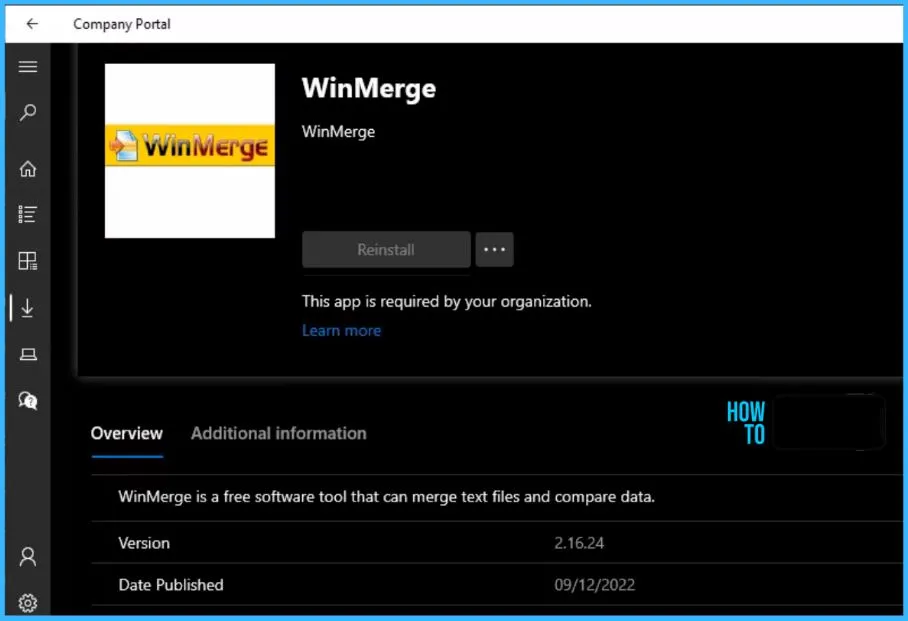Open Devices laptop icon in sidebar
Screen dimensions: 908x621
click(28, 354)
